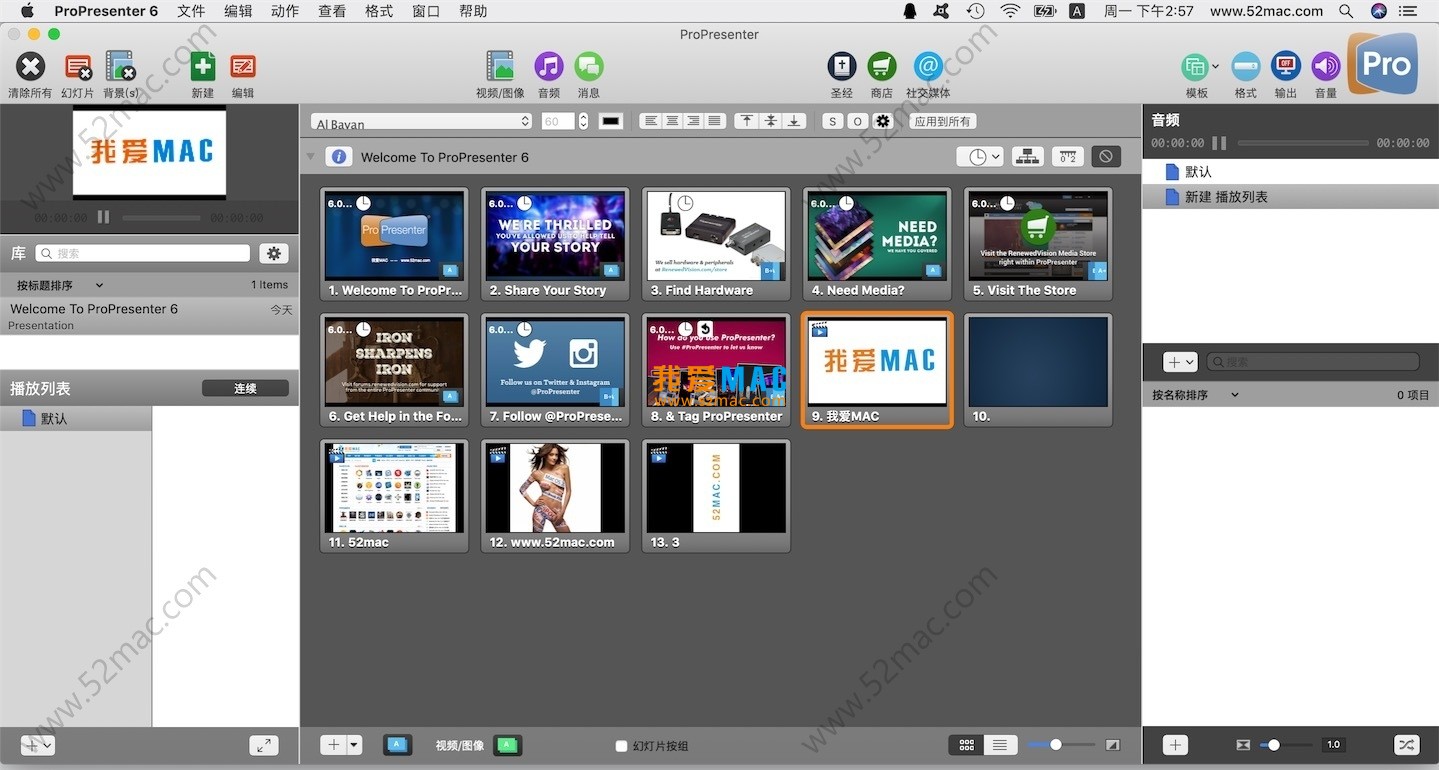This screenshot has width=1439, height=770.
Task: Align text left
Action: click(651, 121)
